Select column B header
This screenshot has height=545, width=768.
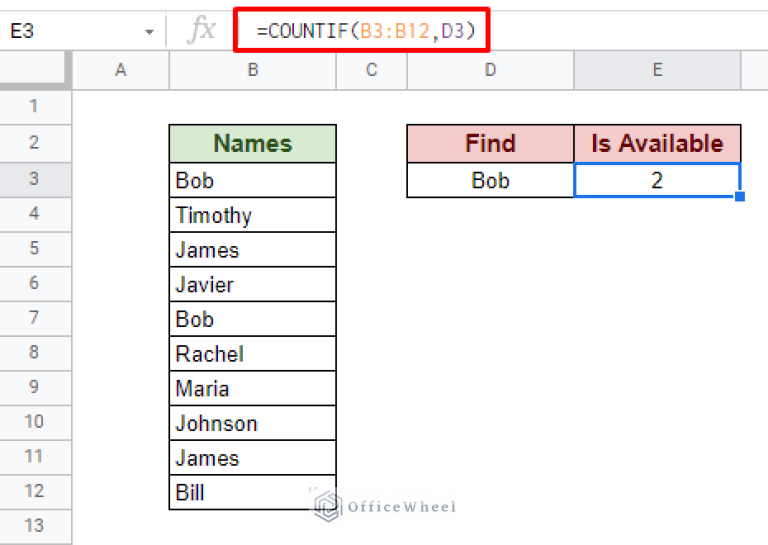click(x=252, y=69)
